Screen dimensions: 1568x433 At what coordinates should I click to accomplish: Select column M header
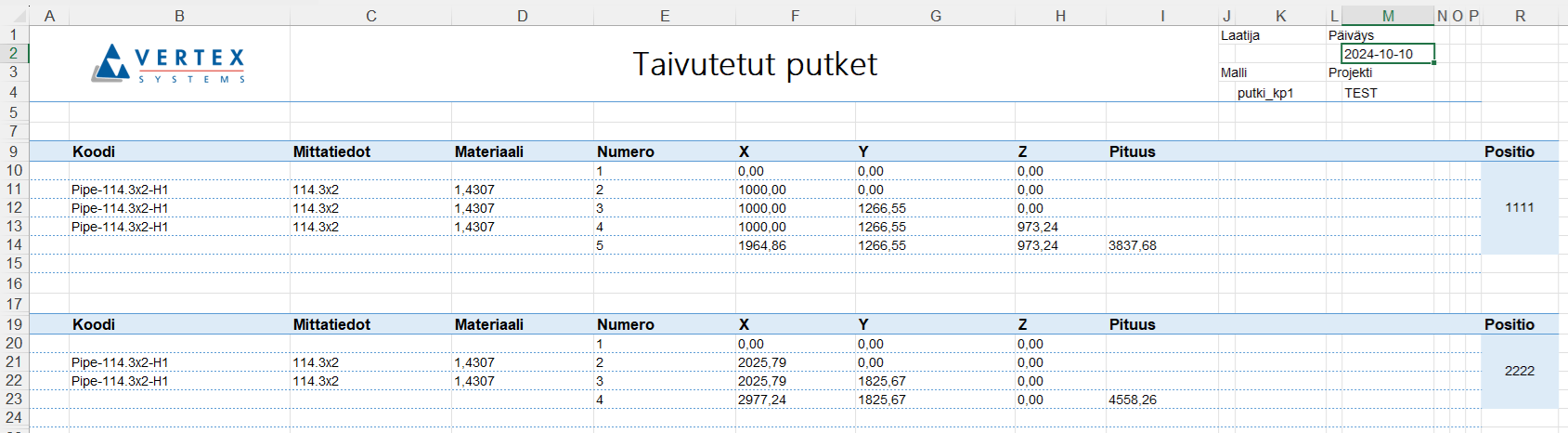1387,16
